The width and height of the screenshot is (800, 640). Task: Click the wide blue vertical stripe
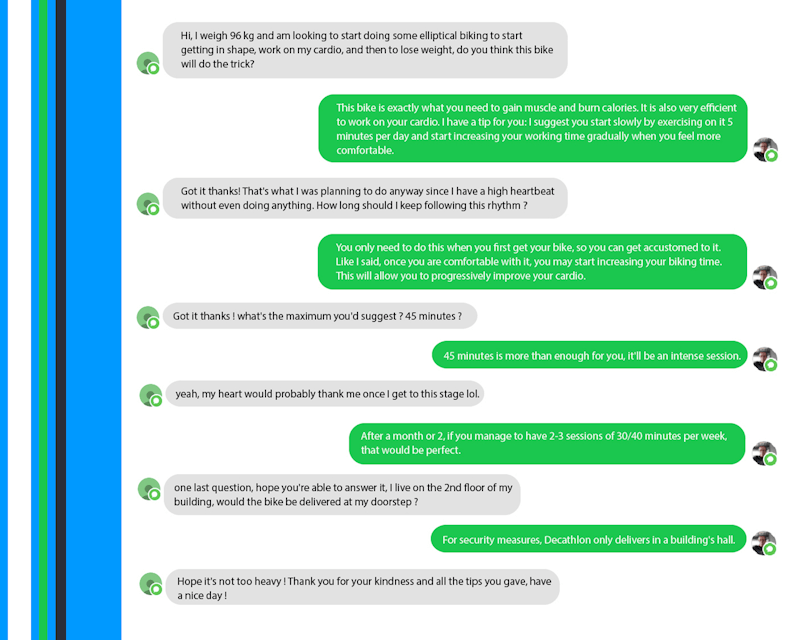point(94,320)
